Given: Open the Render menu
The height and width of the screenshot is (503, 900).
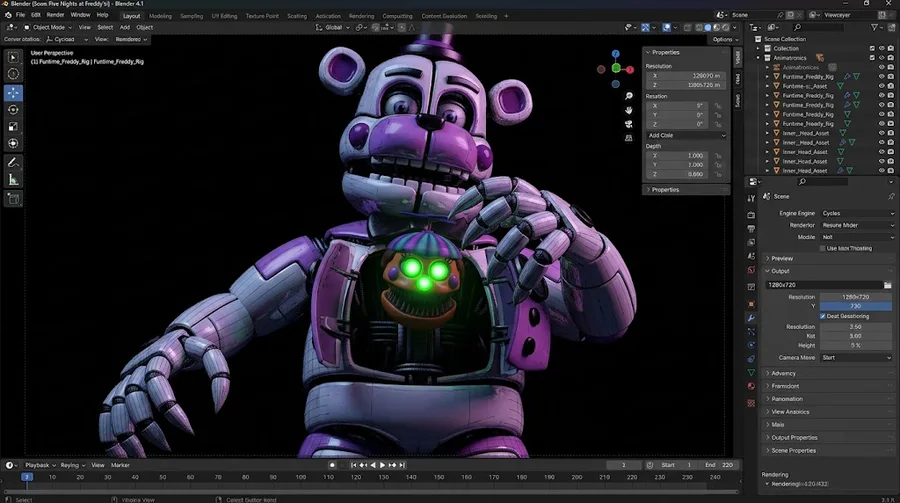Looking at the screenshot, I should coord(55,15).
